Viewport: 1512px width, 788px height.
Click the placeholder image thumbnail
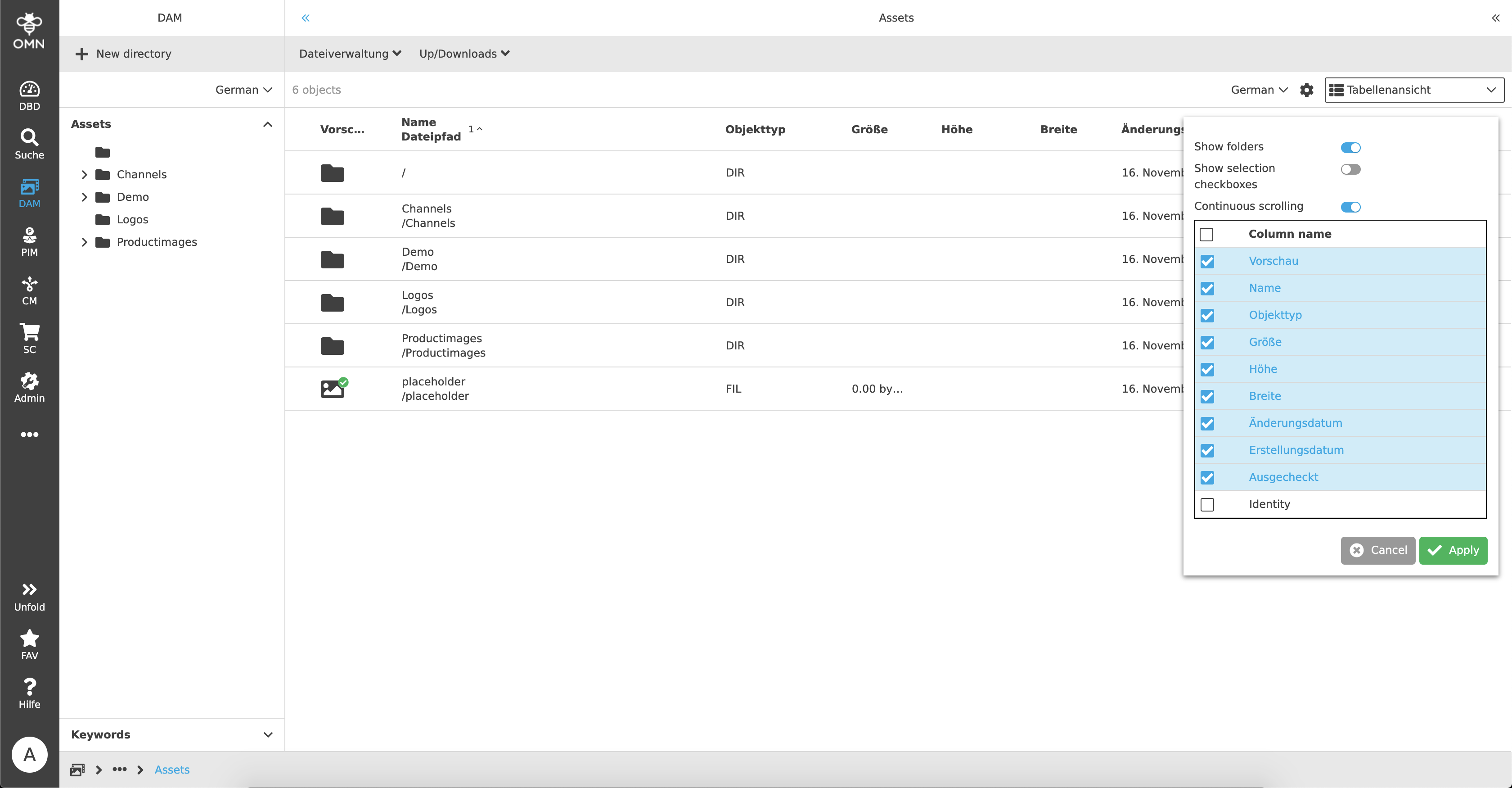[332, 388]
